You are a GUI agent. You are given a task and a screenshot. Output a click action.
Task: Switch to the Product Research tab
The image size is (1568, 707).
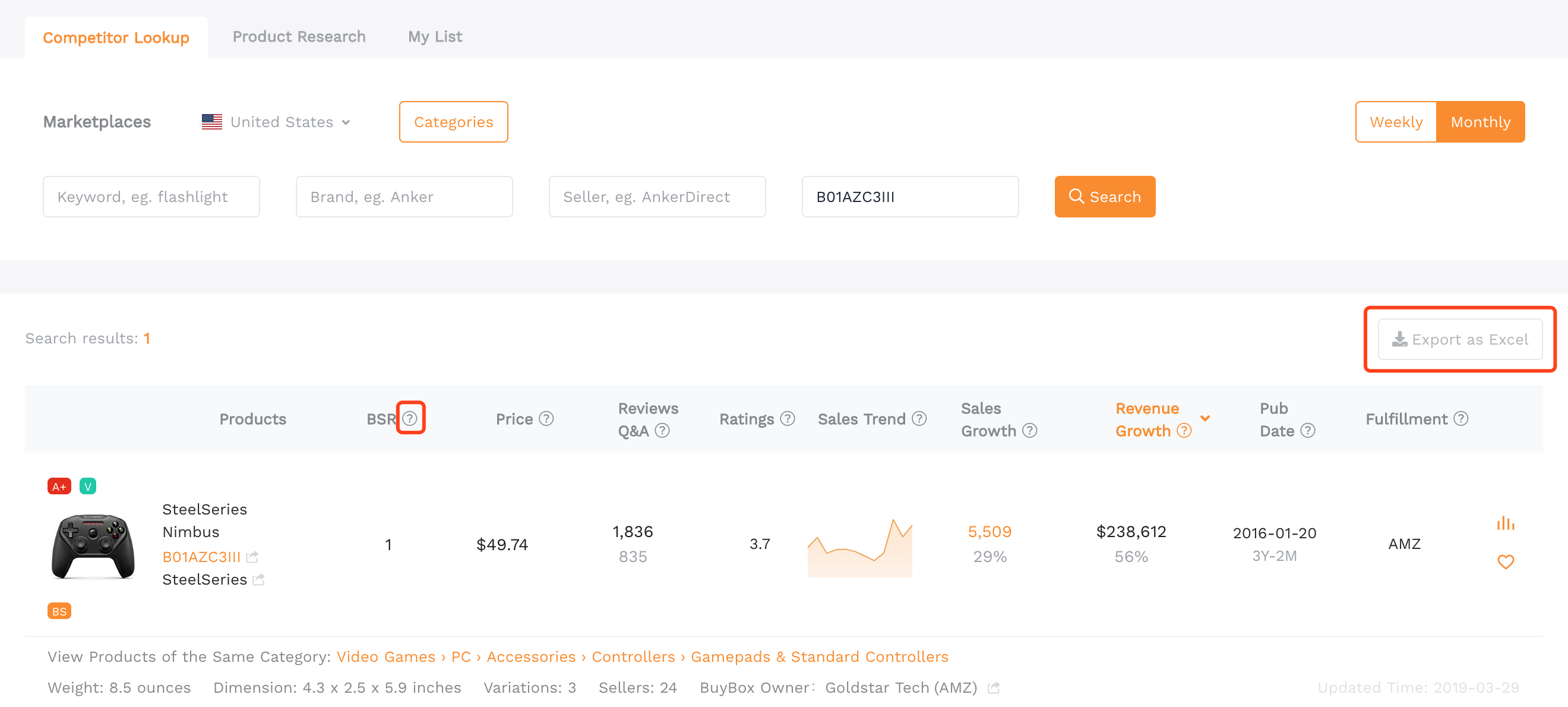pyautogui.click(x=299, y=36)
